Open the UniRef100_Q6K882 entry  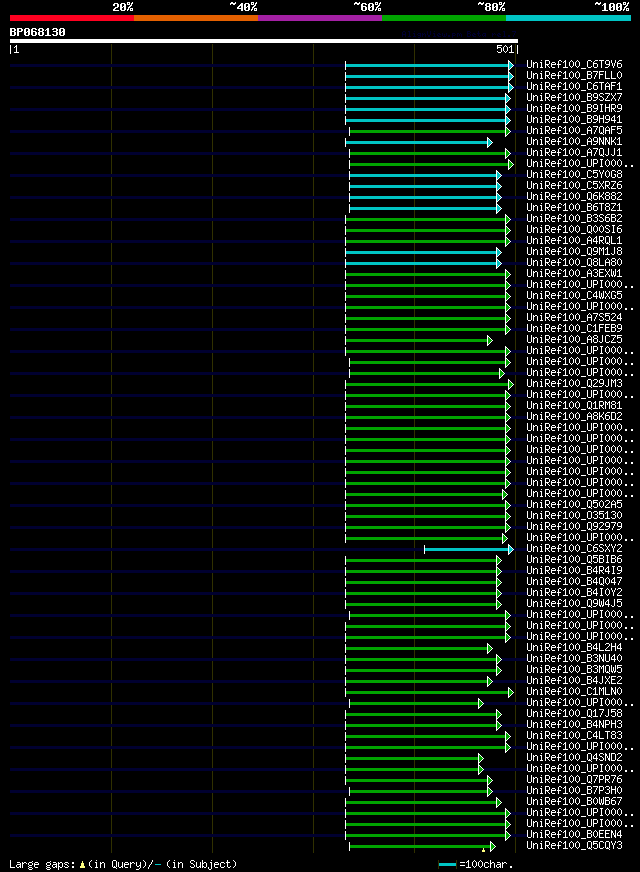click(574, 196)
